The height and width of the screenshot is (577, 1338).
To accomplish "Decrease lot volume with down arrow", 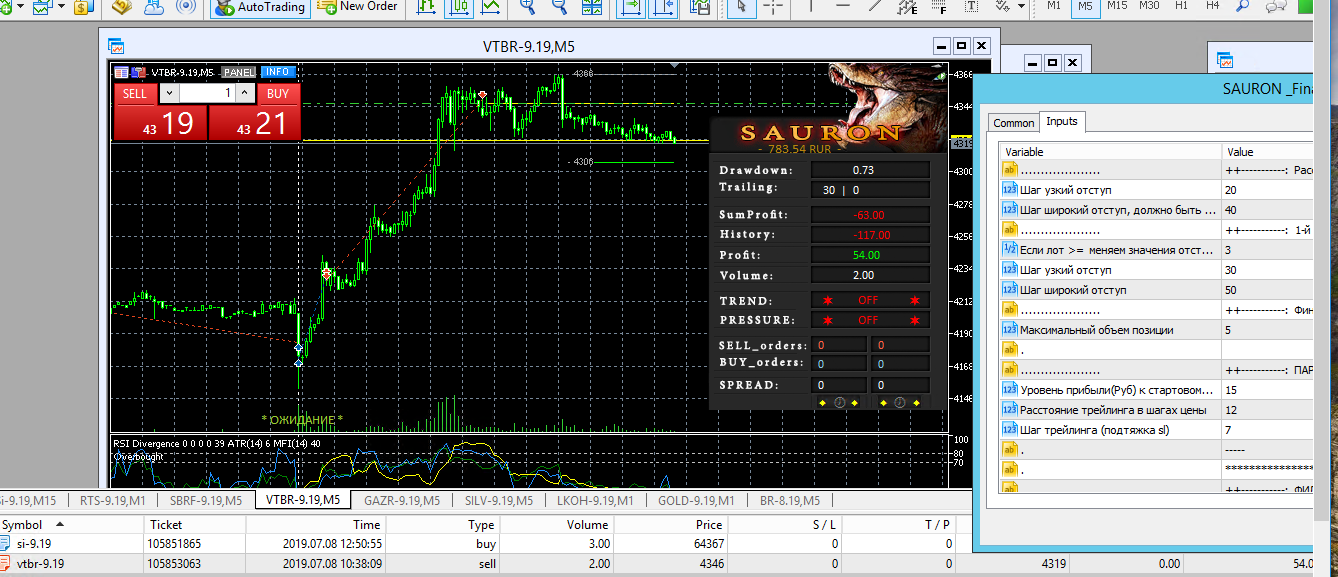I will (x=168, y=93).
